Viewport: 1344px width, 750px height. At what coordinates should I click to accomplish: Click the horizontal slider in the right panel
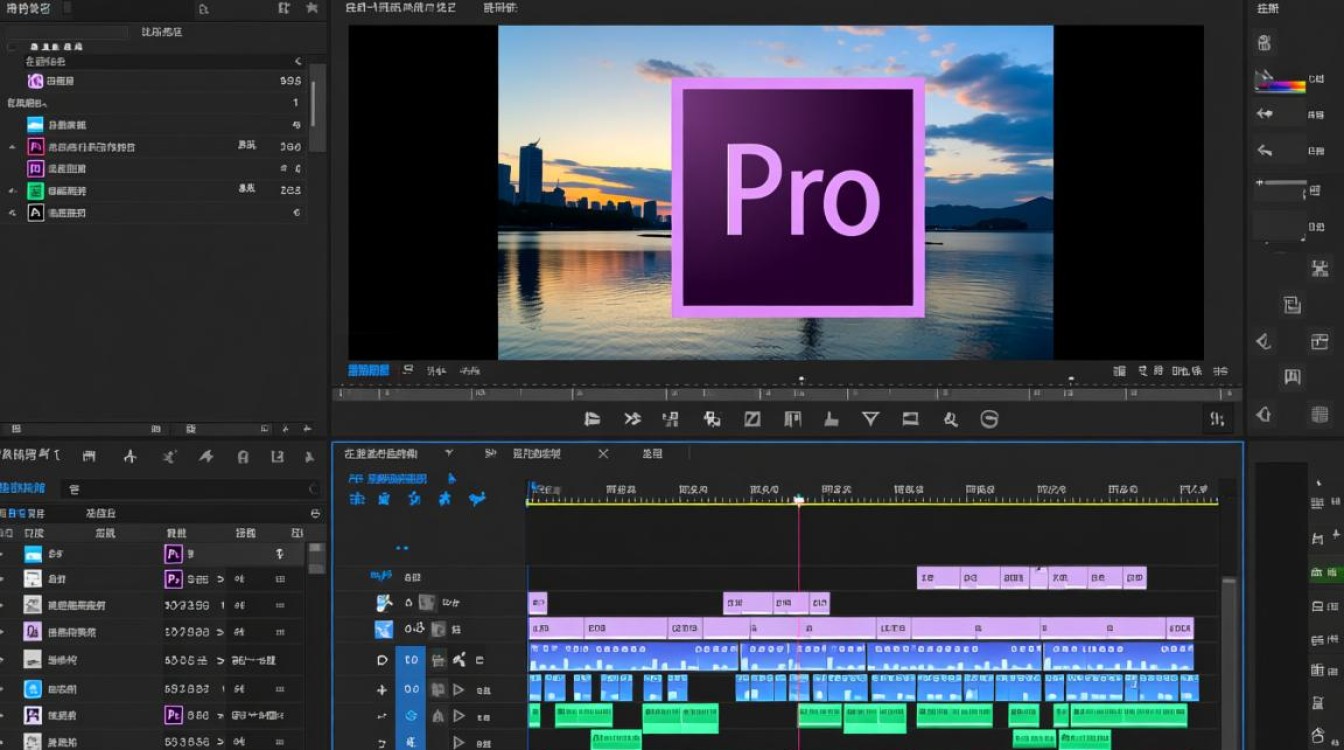[x=1281, y=183]
